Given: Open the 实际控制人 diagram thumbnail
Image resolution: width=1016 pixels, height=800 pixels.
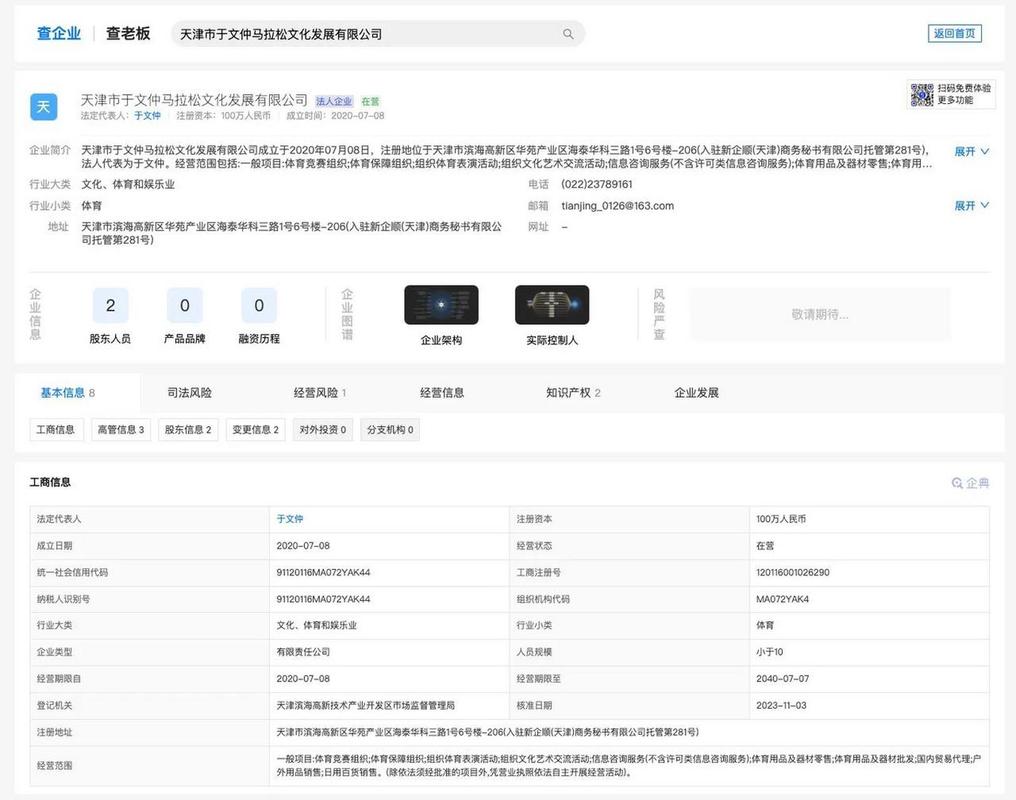Looking at the screenshot, I should point(551,304).
